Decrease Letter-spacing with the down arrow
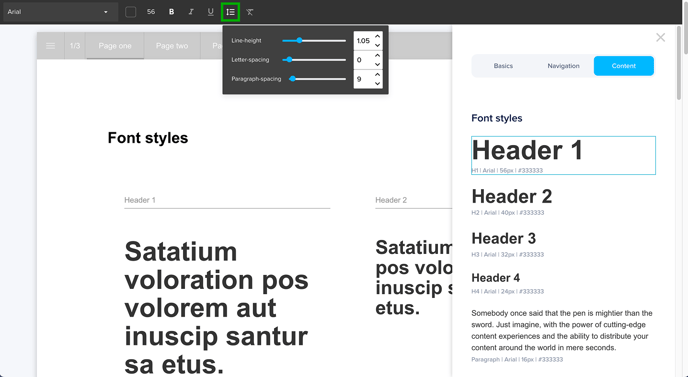The width and height of the screenshot is (688, 377). click(x=377, y=65)
